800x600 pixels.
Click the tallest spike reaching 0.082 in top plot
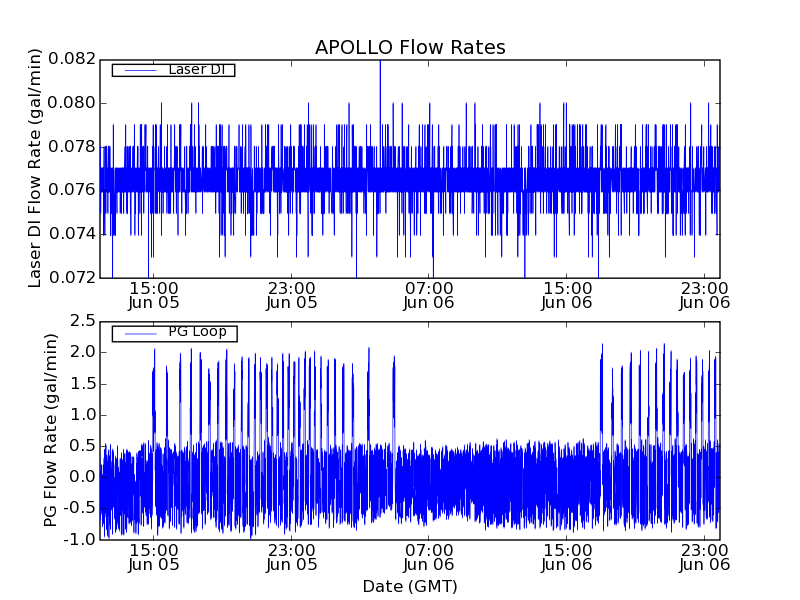380,64
